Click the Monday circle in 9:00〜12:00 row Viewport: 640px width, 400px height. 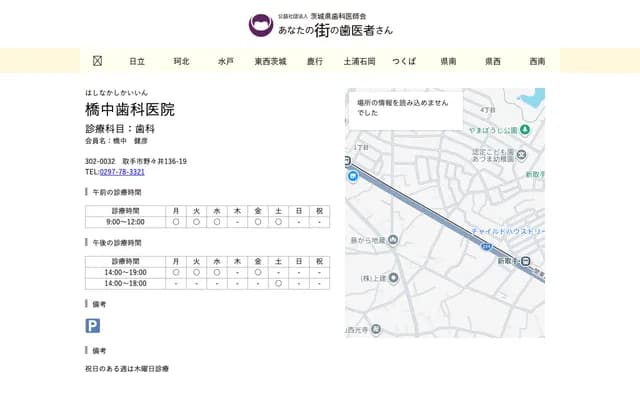click(176, 222)
